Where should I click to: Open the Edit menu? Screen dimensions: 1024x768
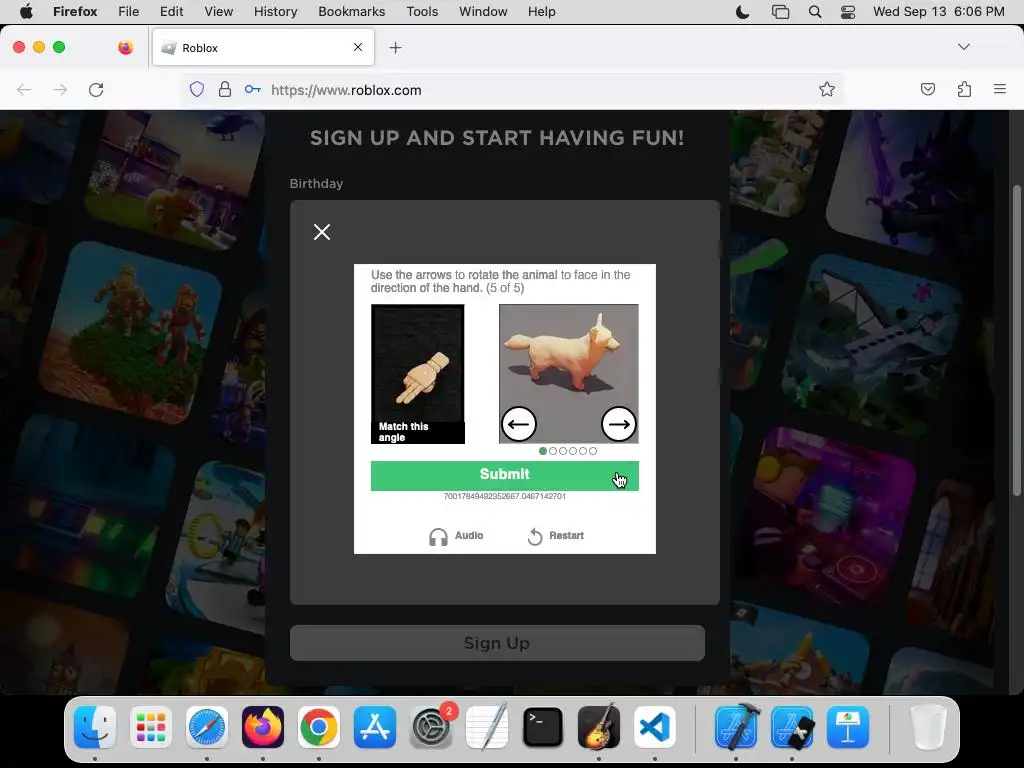171,12
